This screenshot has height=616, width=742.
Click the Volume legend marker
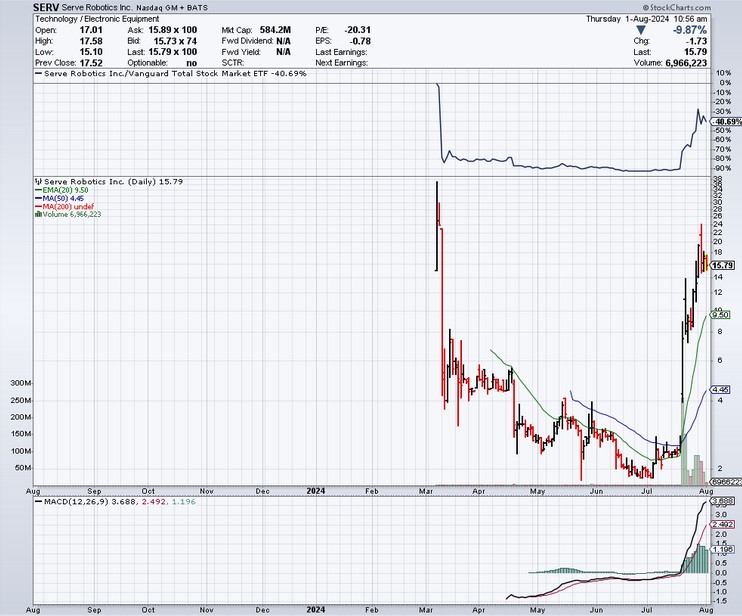point(37,214)
